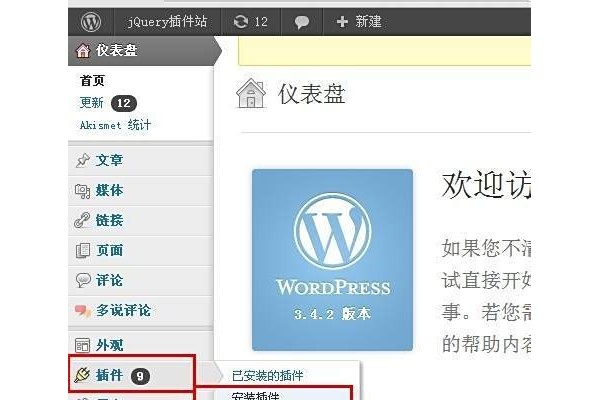Open the 媒体 menu

point(109,190)
